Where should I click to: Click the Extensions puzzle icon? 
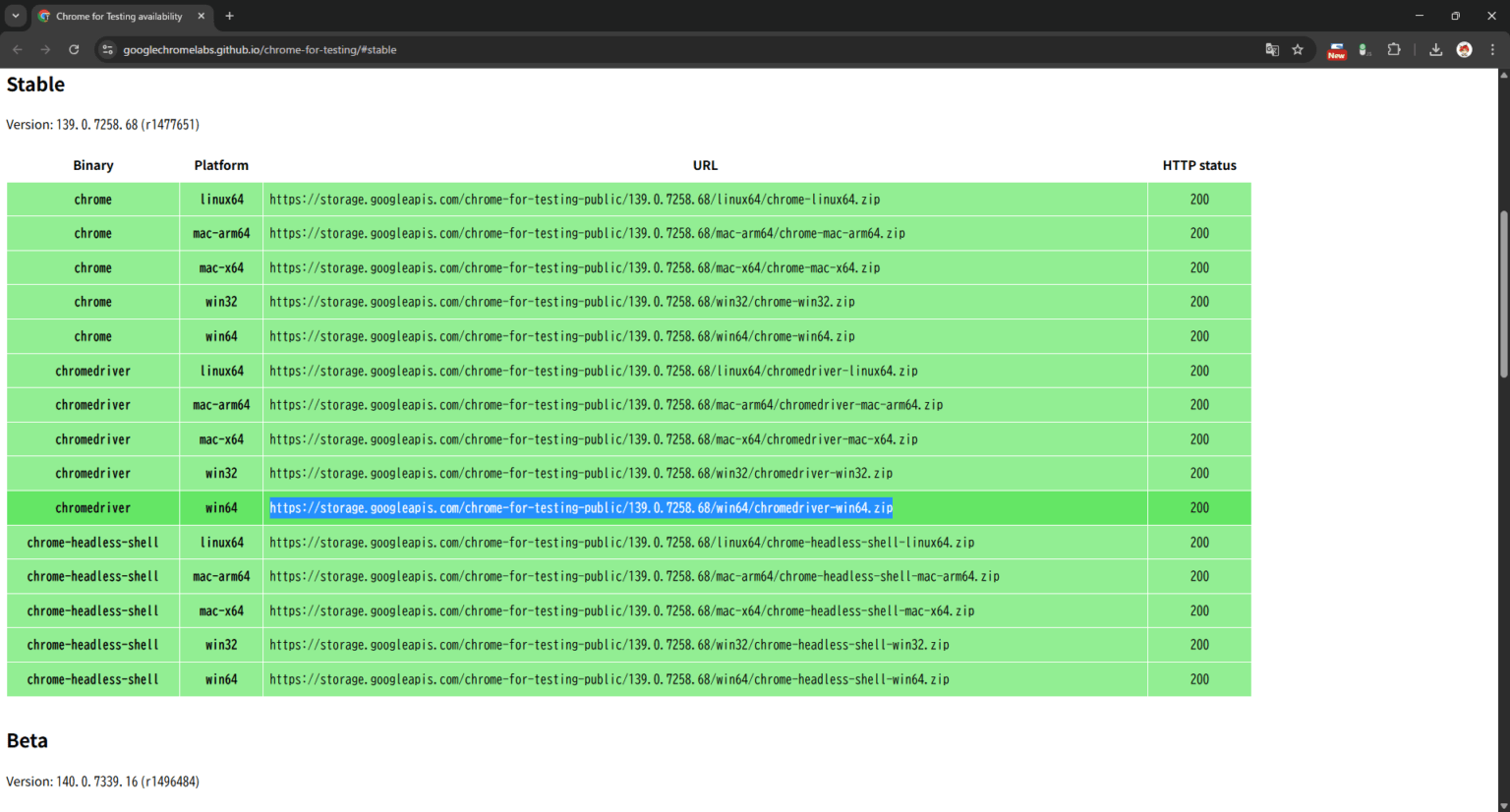click(x=1394, y=49)
